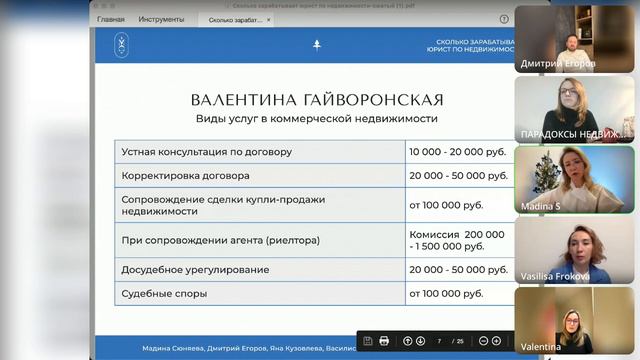640x360 pixels.
Task: Go to next page with down arrow
Action: tap(420, 341)
